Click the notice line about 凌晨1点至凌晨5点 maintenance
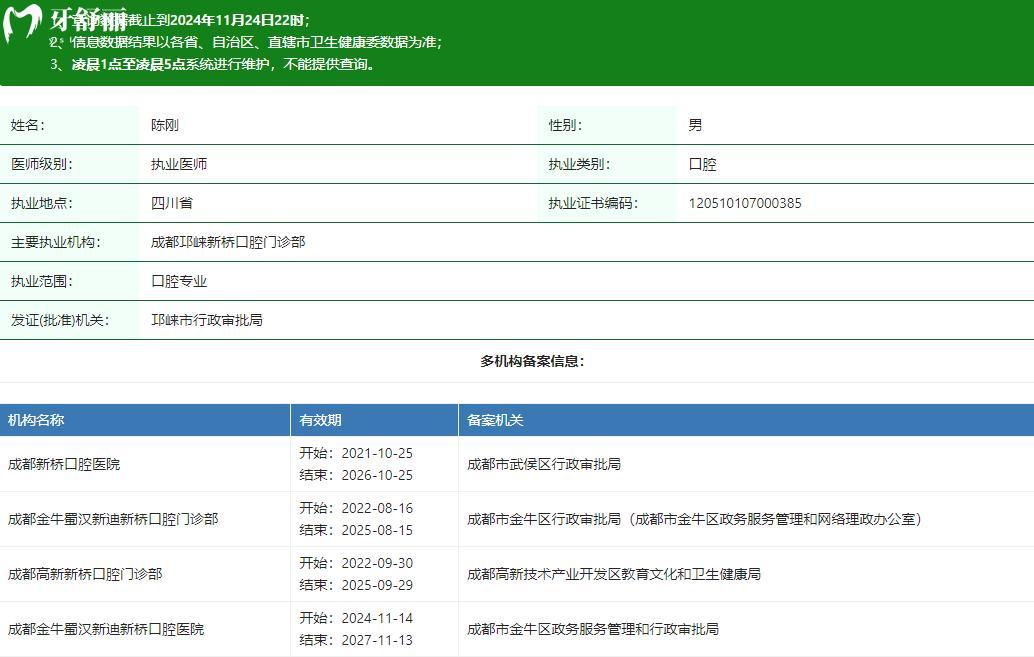The image size is (1034, 657). [213, 64]
